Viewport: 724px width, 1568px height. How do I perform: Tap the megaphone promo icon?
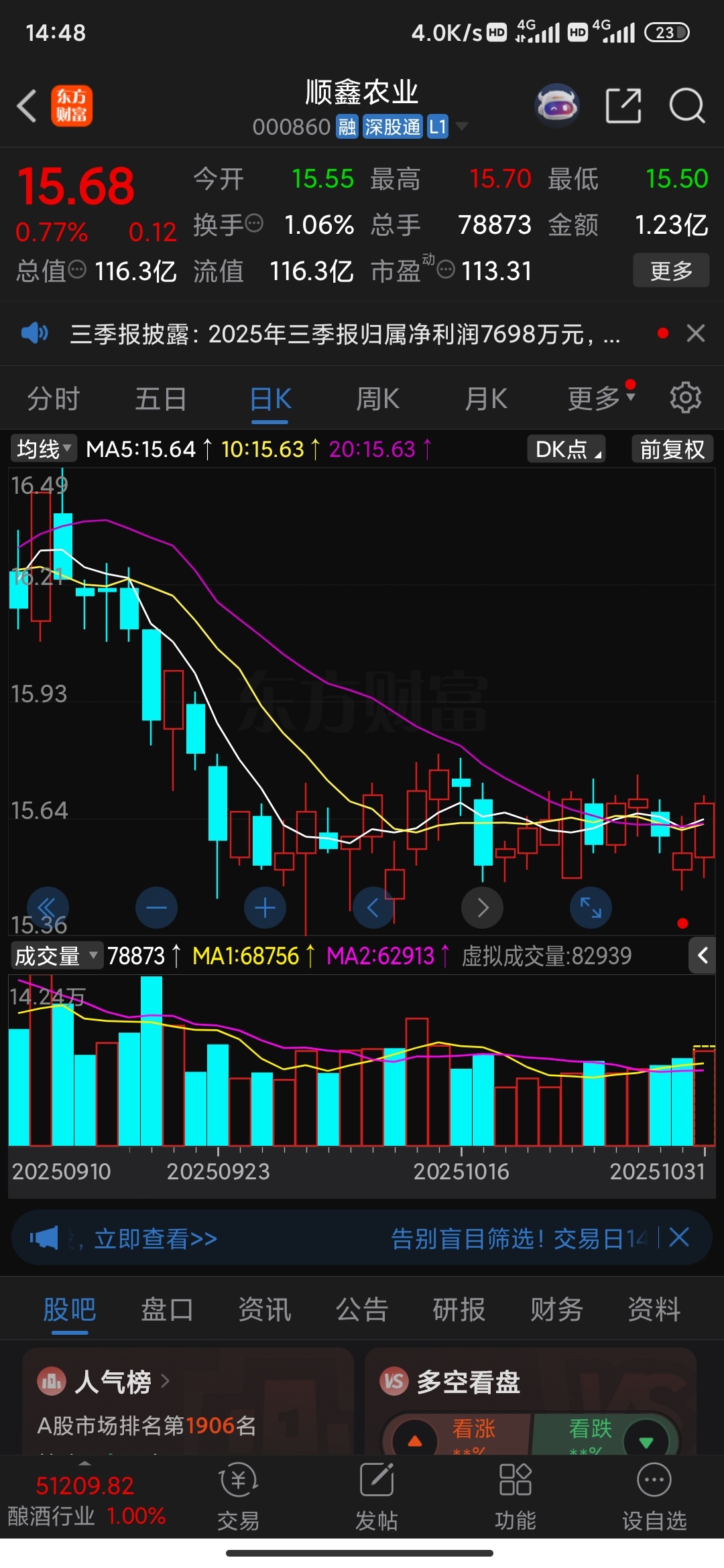[44, 1238]
